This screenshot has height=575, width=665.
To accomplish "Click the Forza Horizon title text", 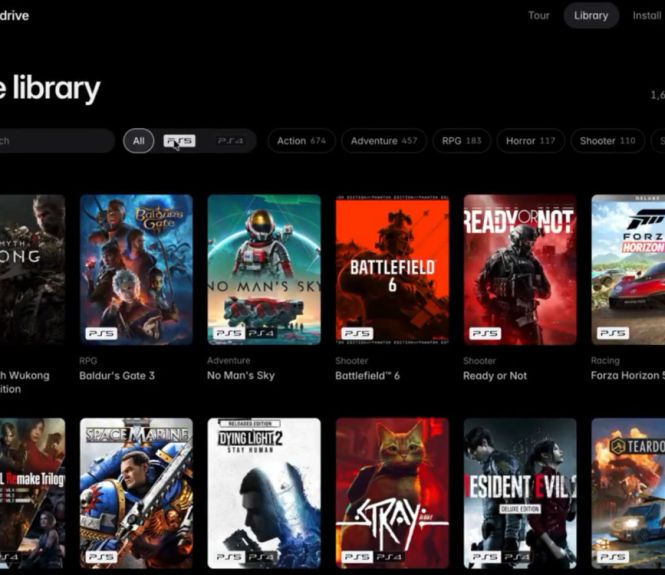I will (x=628, y=376).
